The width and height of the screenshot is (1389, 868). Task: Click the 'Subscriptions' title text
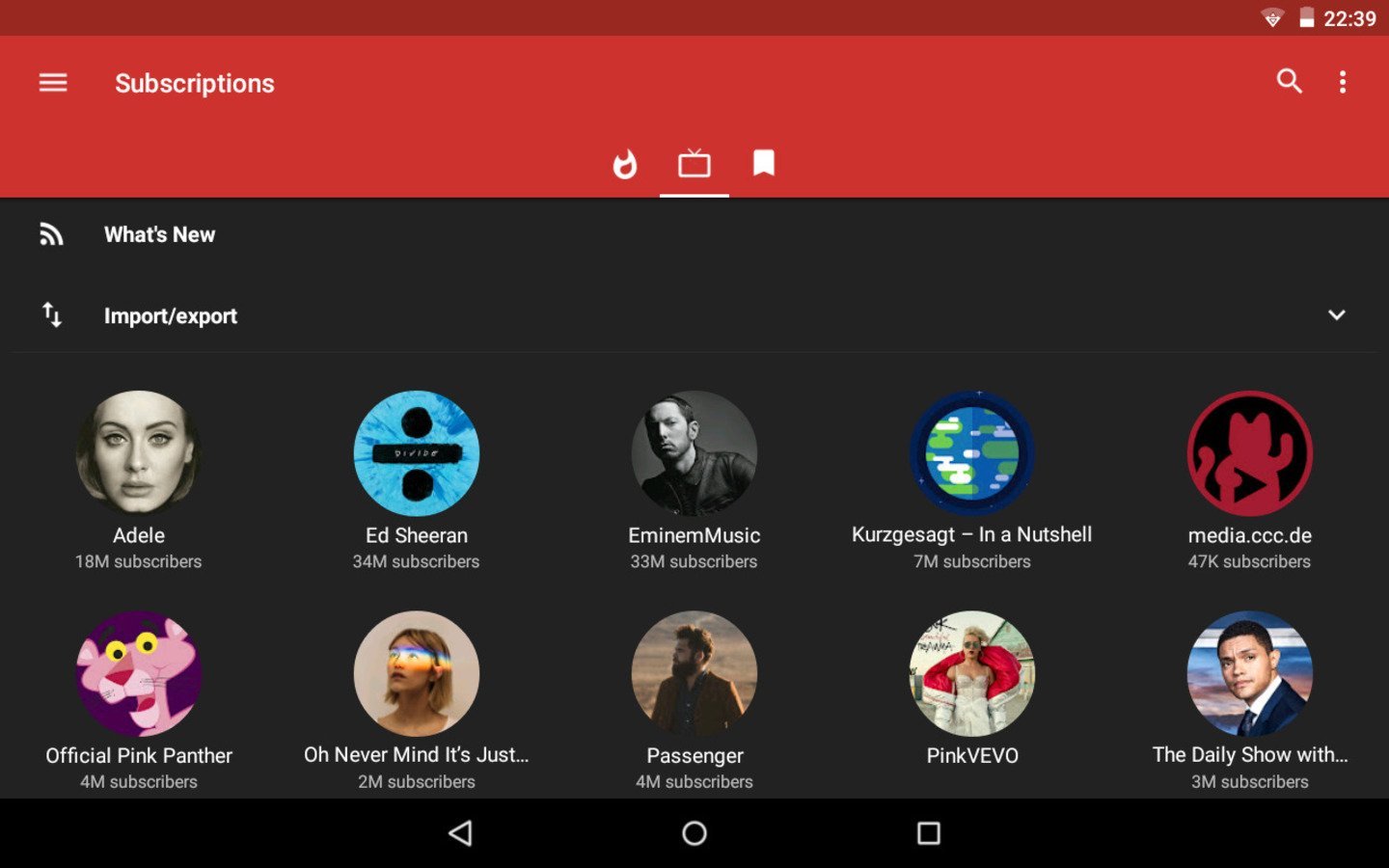point(195,84)
